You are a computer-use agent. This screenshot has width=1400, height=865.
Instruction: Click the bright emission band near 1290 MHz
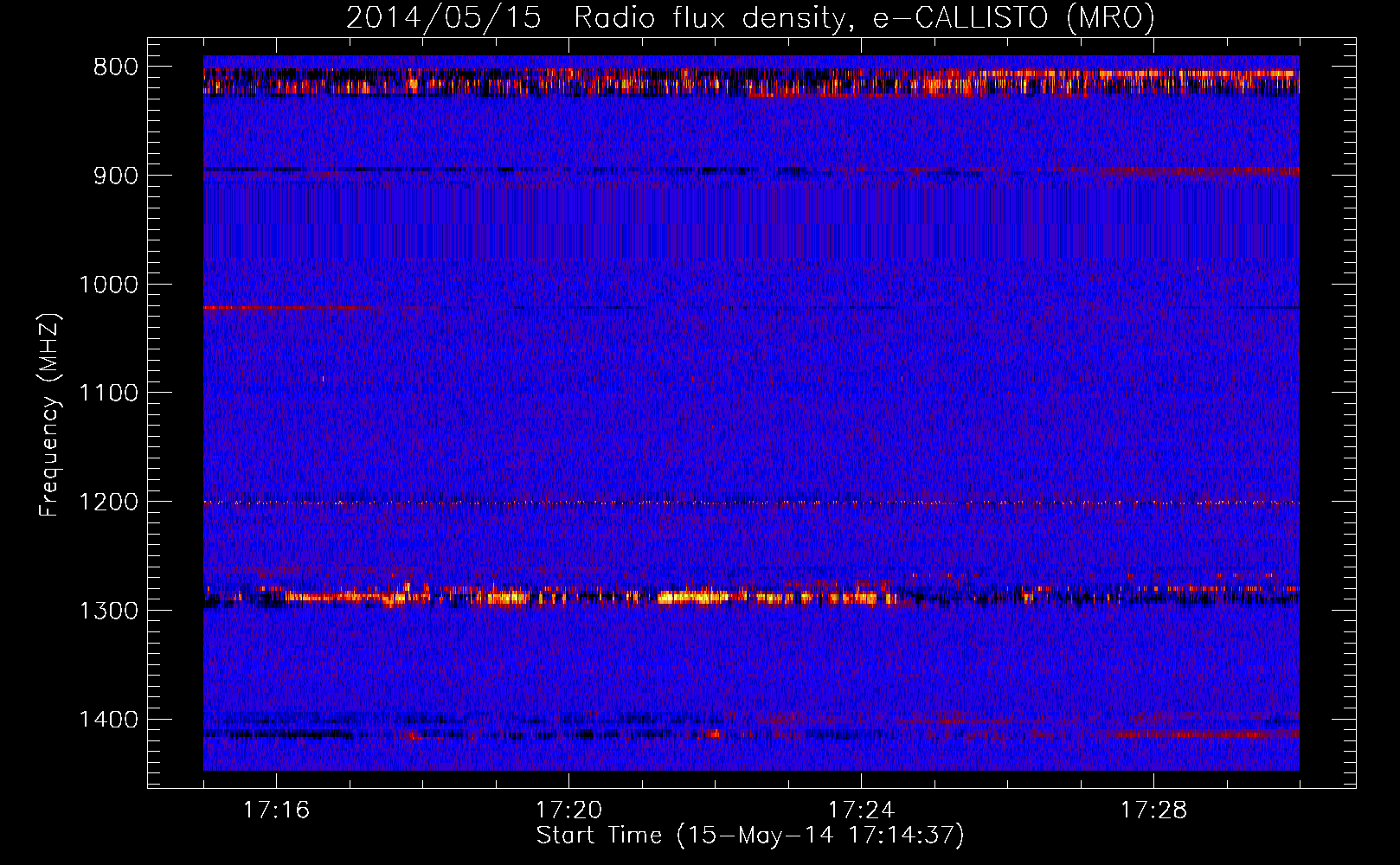coord(751,596)
